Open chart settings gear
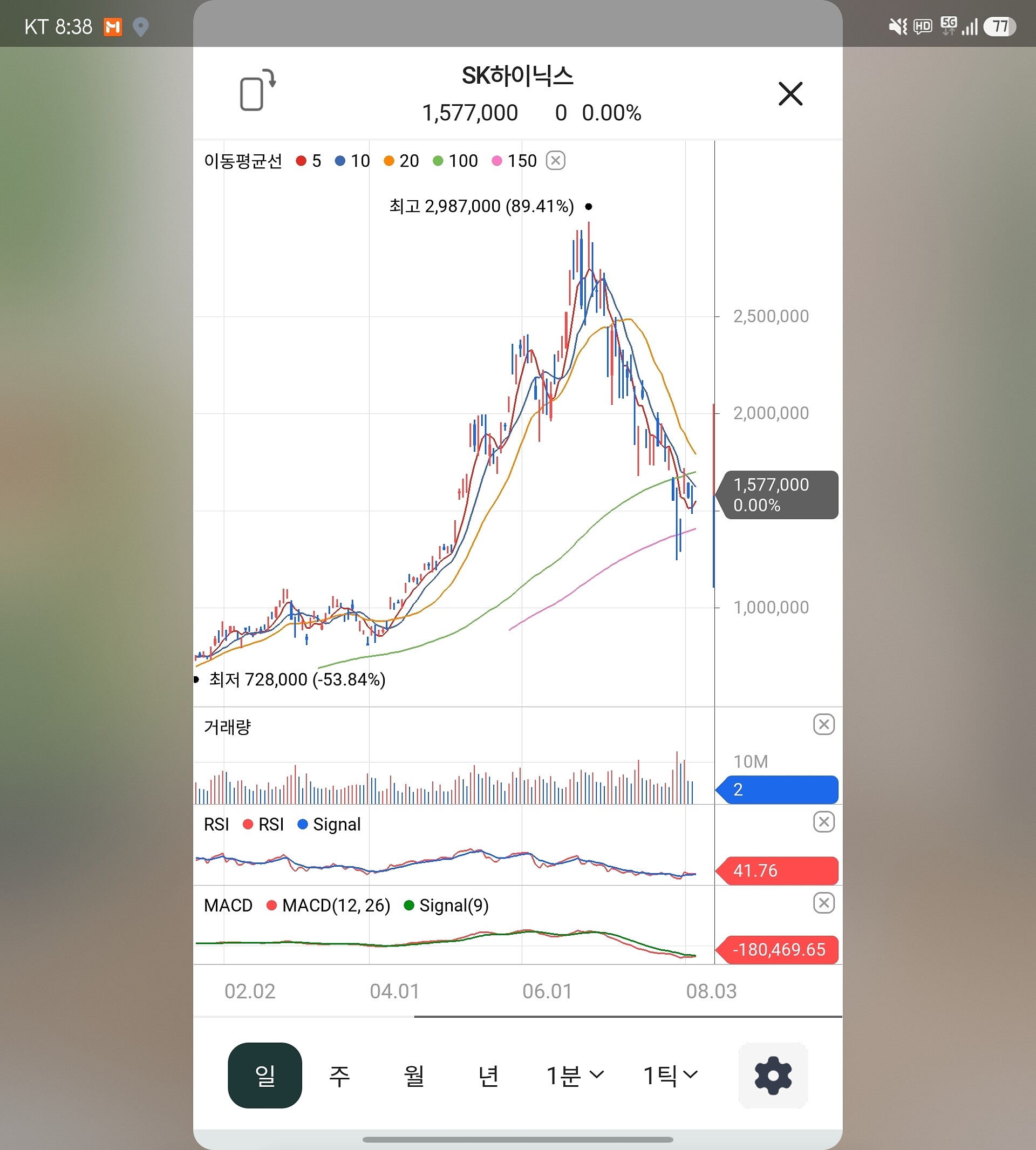 pos(773,1075)
